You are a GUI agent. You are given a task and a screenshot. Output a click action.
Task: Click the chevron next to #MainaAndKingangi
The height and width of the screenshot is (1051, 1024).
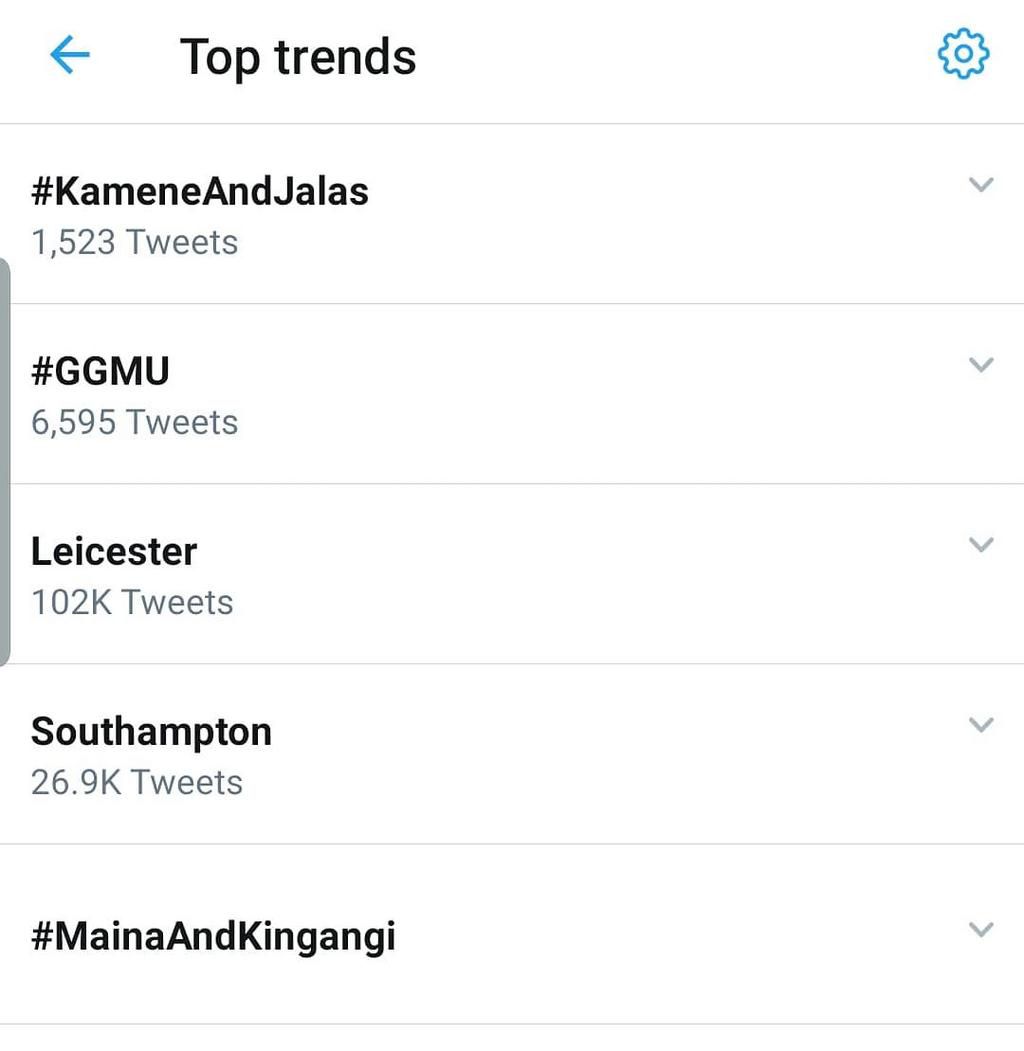tap(981, 930)
